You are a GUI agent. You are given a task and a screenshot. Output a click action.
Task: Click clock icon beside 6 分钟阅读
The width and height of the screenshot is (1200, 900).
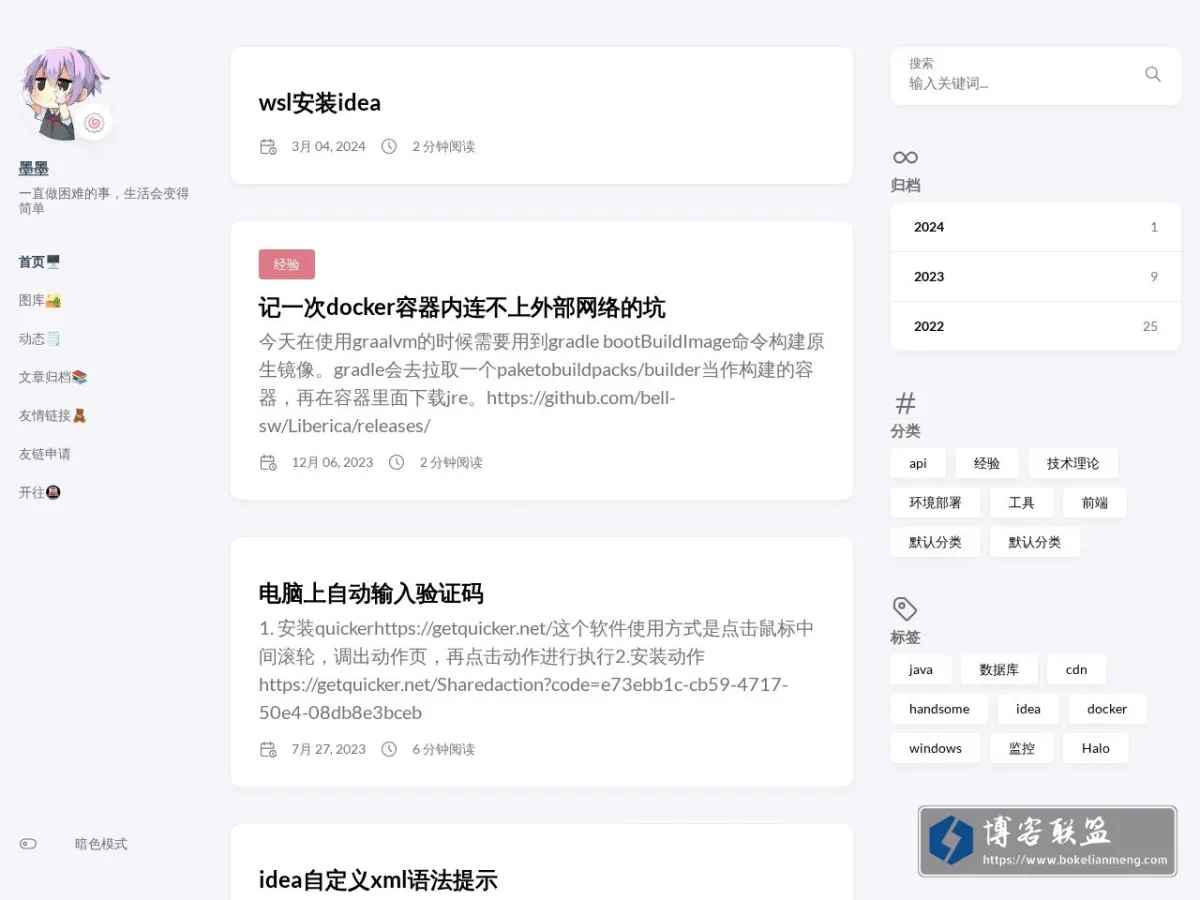pyautogui.click(x=389, y=749)
